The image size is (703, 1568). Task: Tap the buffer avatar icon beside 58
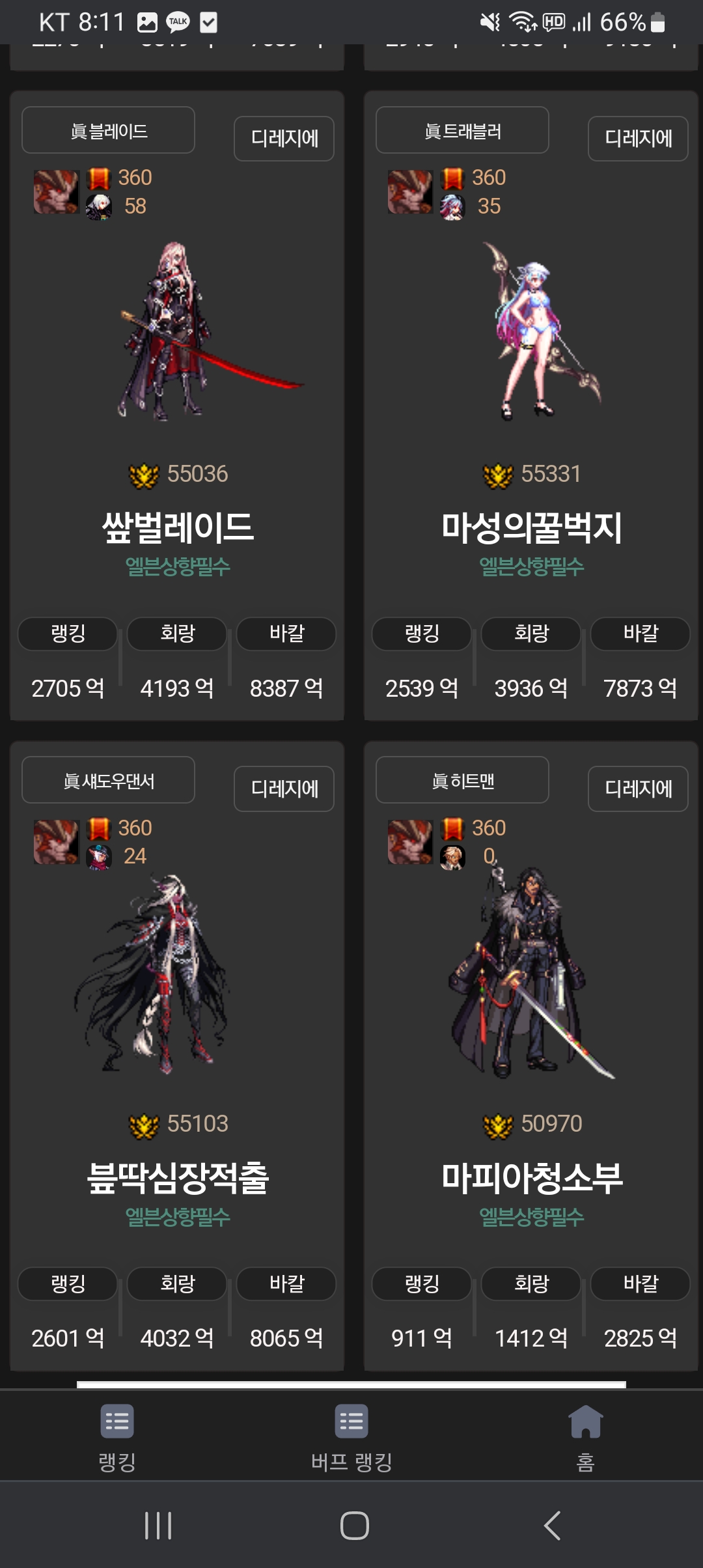99,207
